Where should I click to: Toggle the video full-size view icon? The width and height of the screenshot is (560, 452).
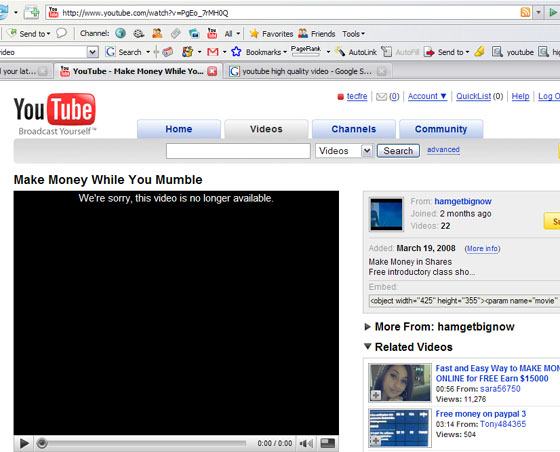(328, 443)
